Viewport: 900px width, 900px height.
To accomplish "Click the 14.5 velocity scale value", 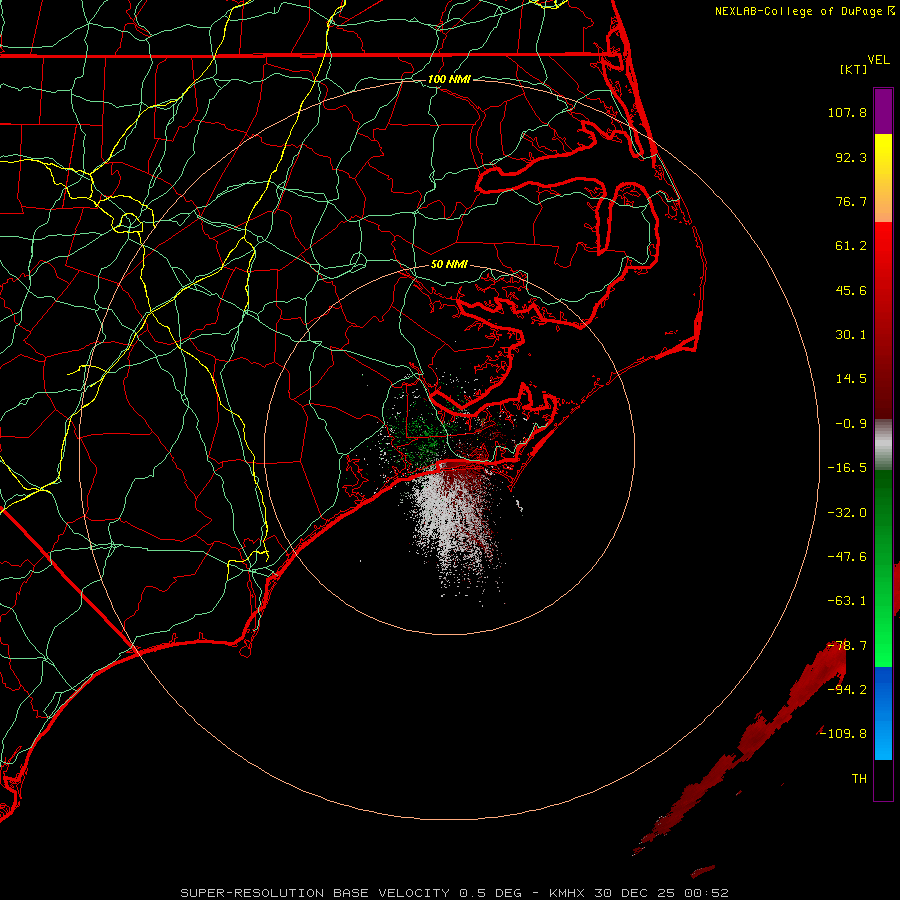I will pyautogui.click(x=851, y=379).
